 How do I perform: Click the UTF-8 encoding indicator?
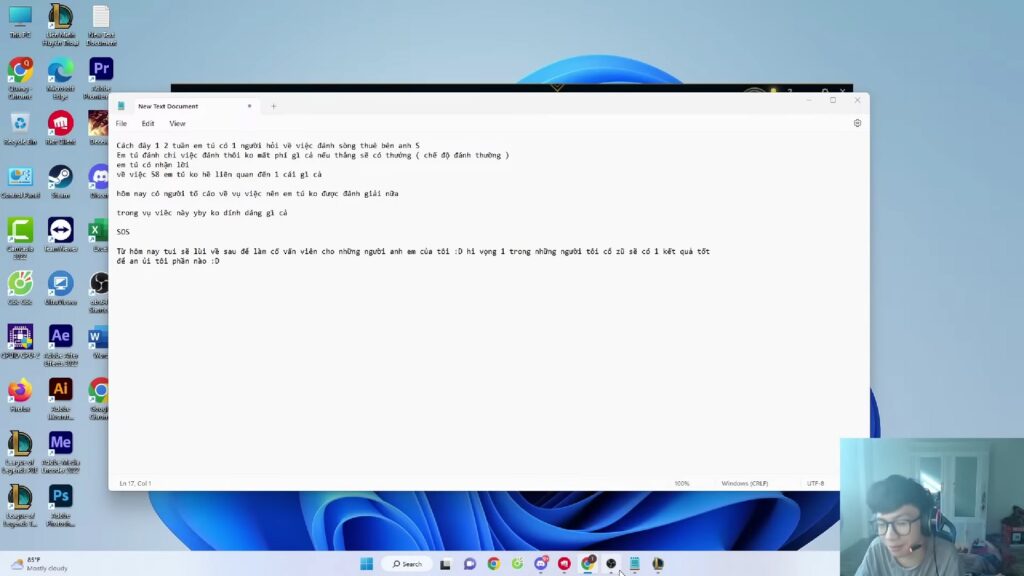click(815, 483)
